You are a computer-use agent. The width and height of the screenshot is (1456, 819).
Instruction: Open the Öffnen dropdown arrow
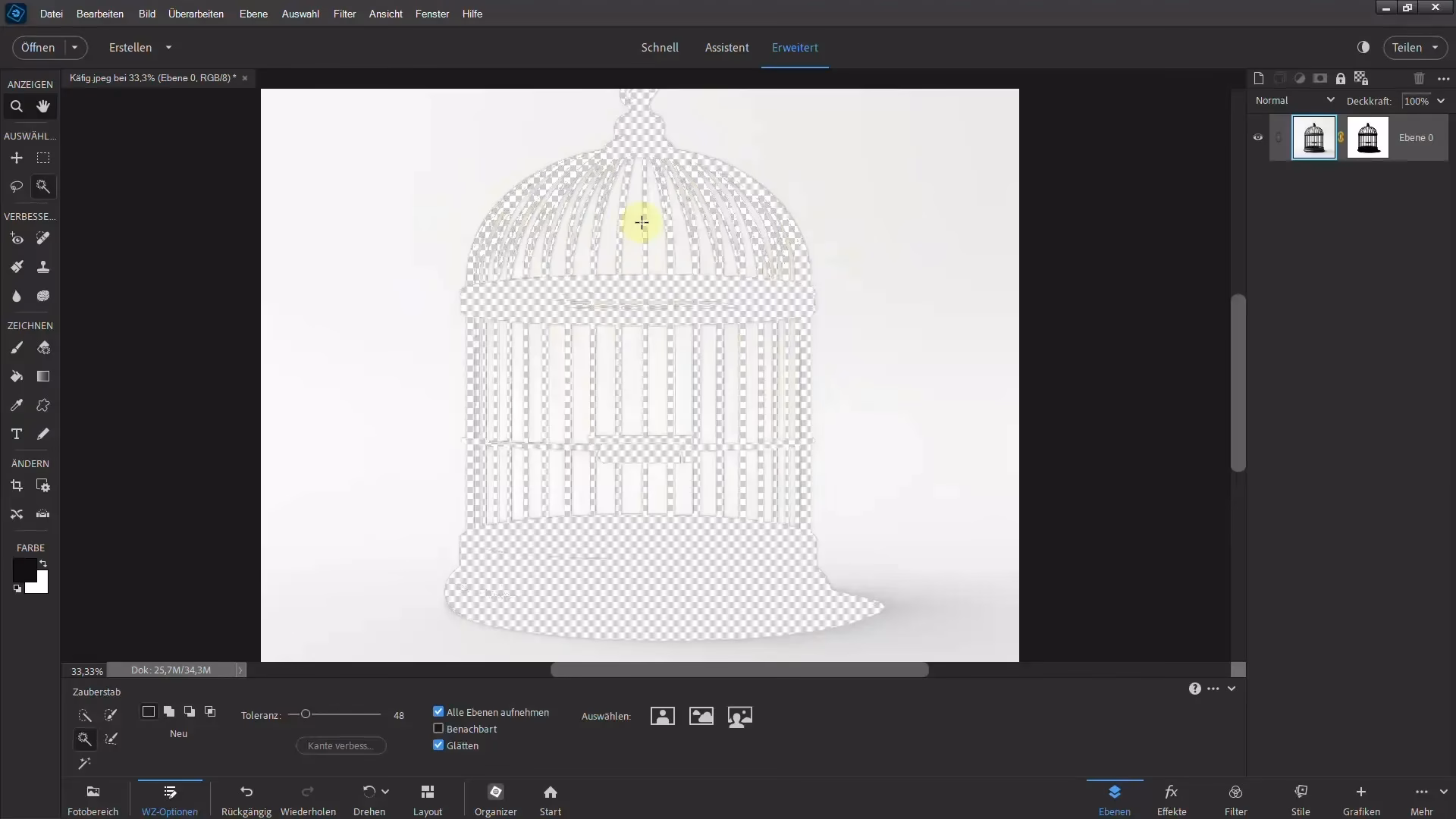coord(74,47)
